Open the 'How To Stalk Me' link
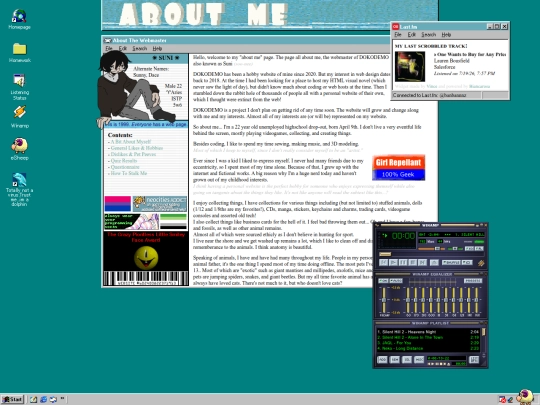The height and width of the screenshot is (405, 540). [129, 173]
